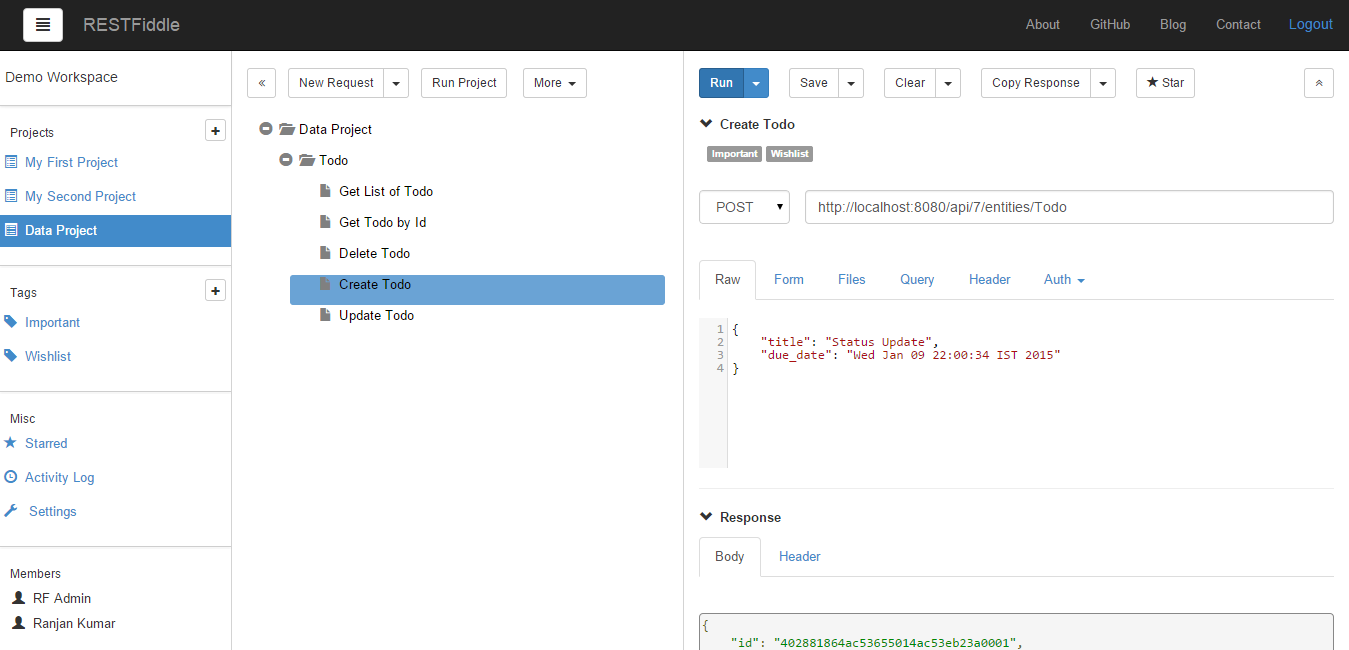Click the Save button
Image resolution: width=1349 pixels, height=650 pixels.
(x=814, y=83)
